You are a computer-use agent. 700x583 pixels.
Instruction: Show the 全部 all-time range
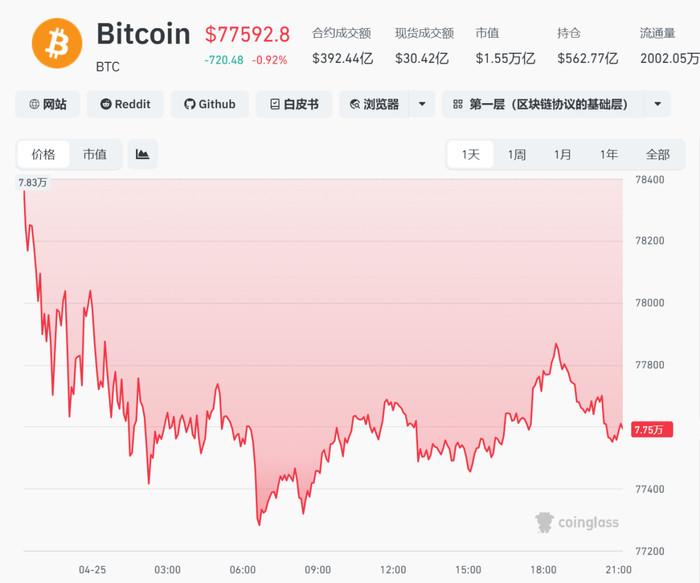[x=657, y=154]
